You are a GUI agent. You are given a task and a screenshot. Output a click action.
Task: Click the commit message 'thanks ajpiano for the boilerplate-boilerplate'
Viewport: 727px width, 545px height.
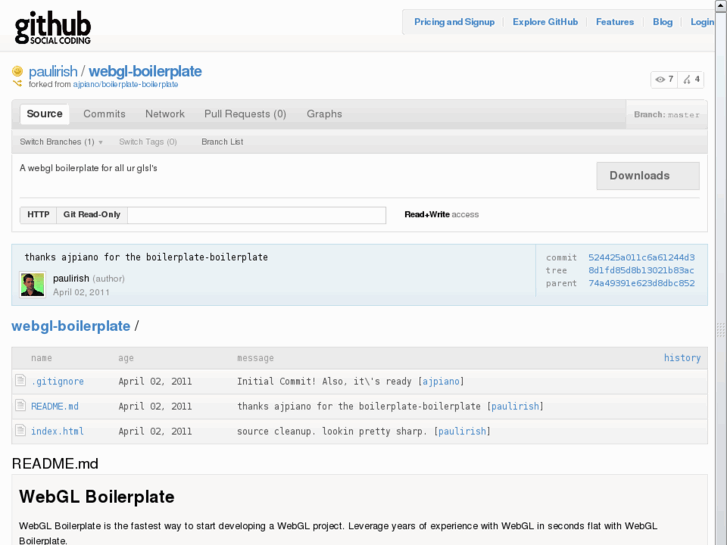click(x=146, y=257)
